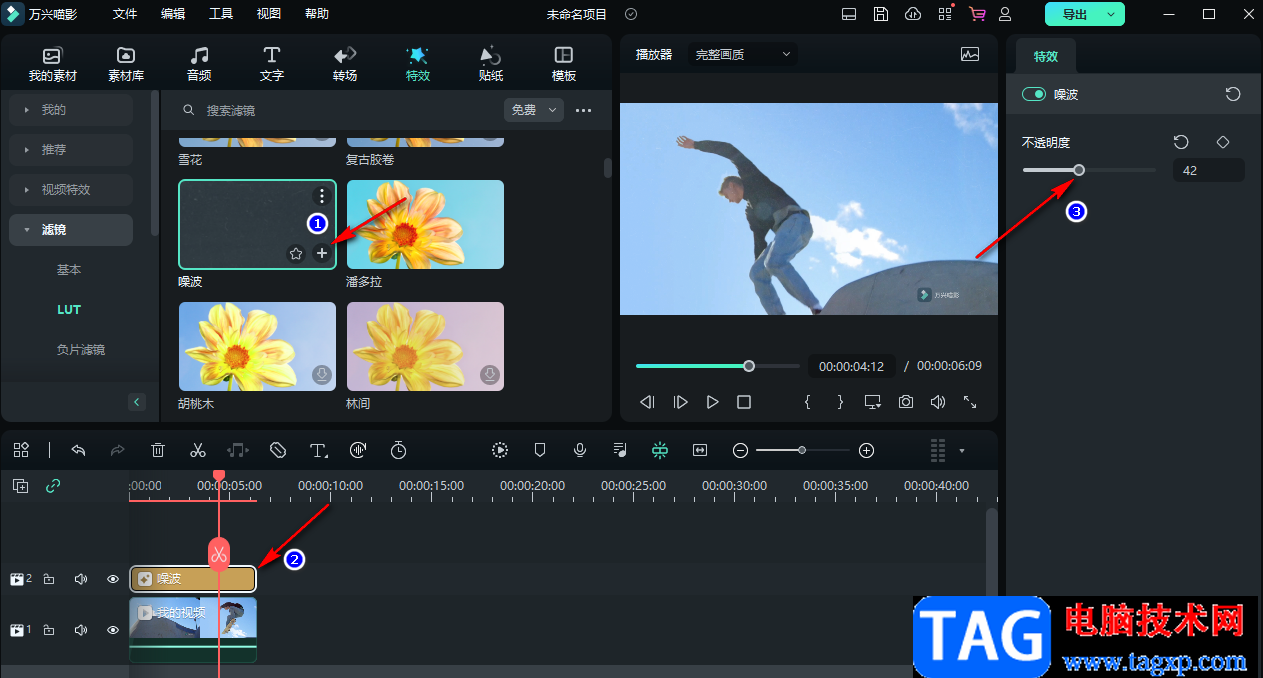Open the text tool in the timeline toolbar
Screen dimensions: 1263x678
click(x=319, y=451)
